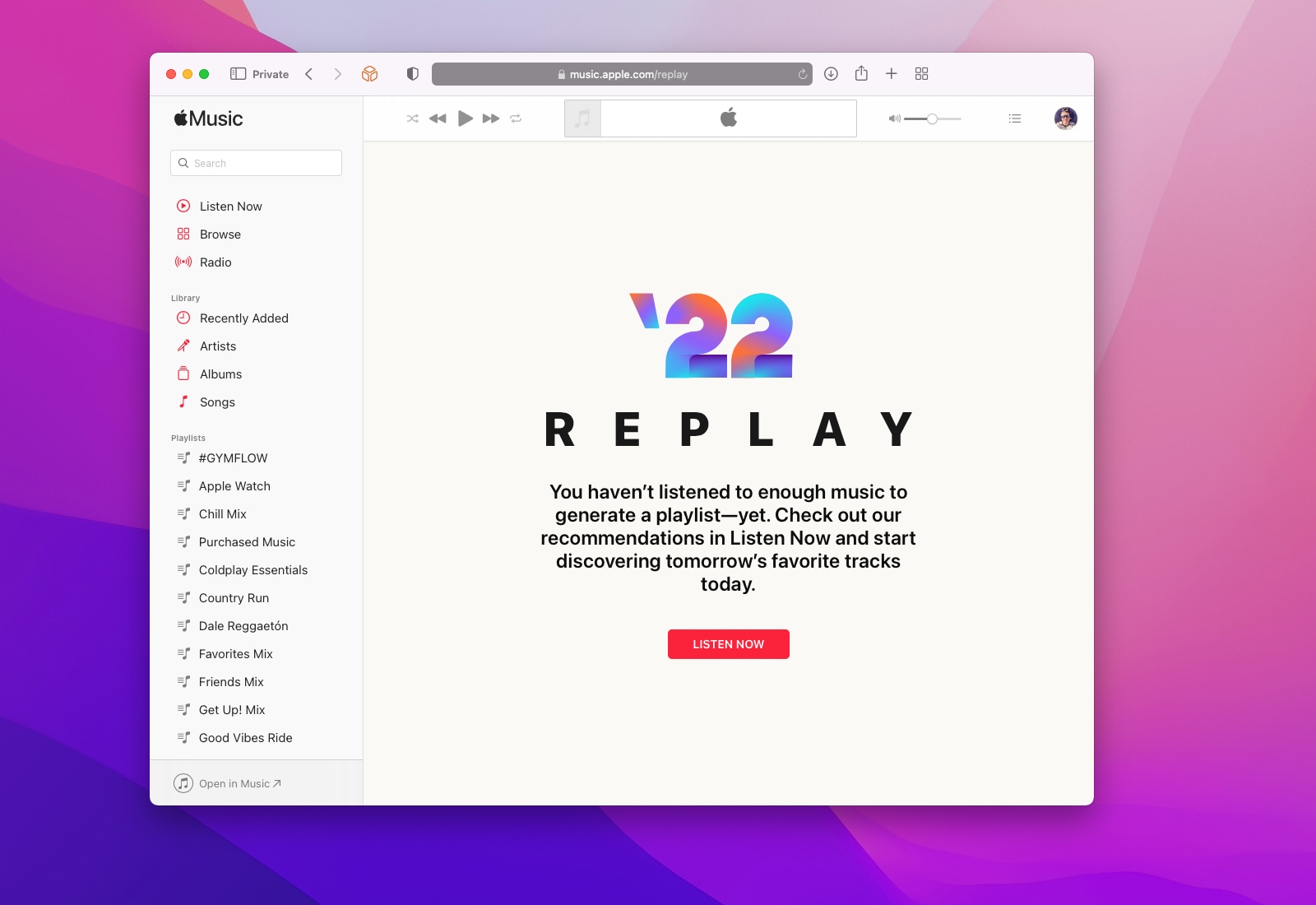Viewport: 1316px width, 905px height.
Task: Click the Open in Music link
Action: 228,783
